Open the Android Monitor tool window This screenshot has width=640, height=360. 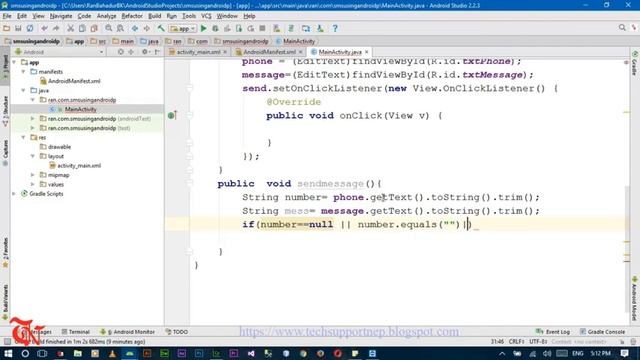127,332
